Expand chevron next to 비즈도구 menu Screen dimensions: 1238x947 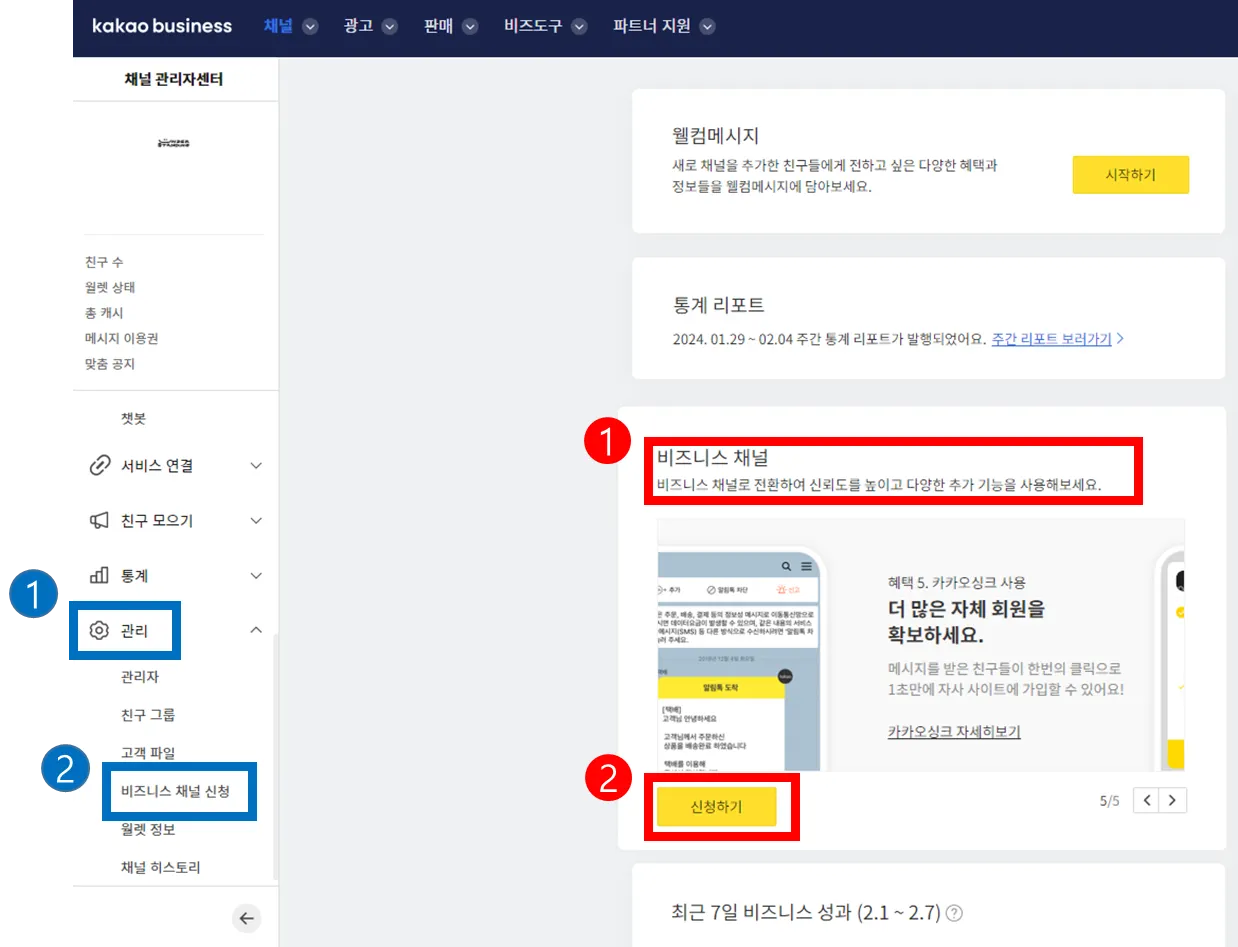point(579,27)
